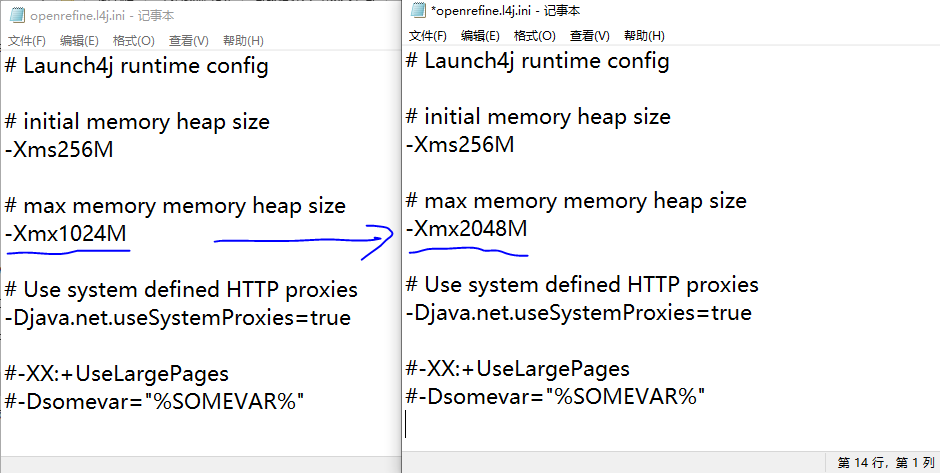
Task: Open 格式(O) menu in the right Notepad window
Action: point(535,36)
